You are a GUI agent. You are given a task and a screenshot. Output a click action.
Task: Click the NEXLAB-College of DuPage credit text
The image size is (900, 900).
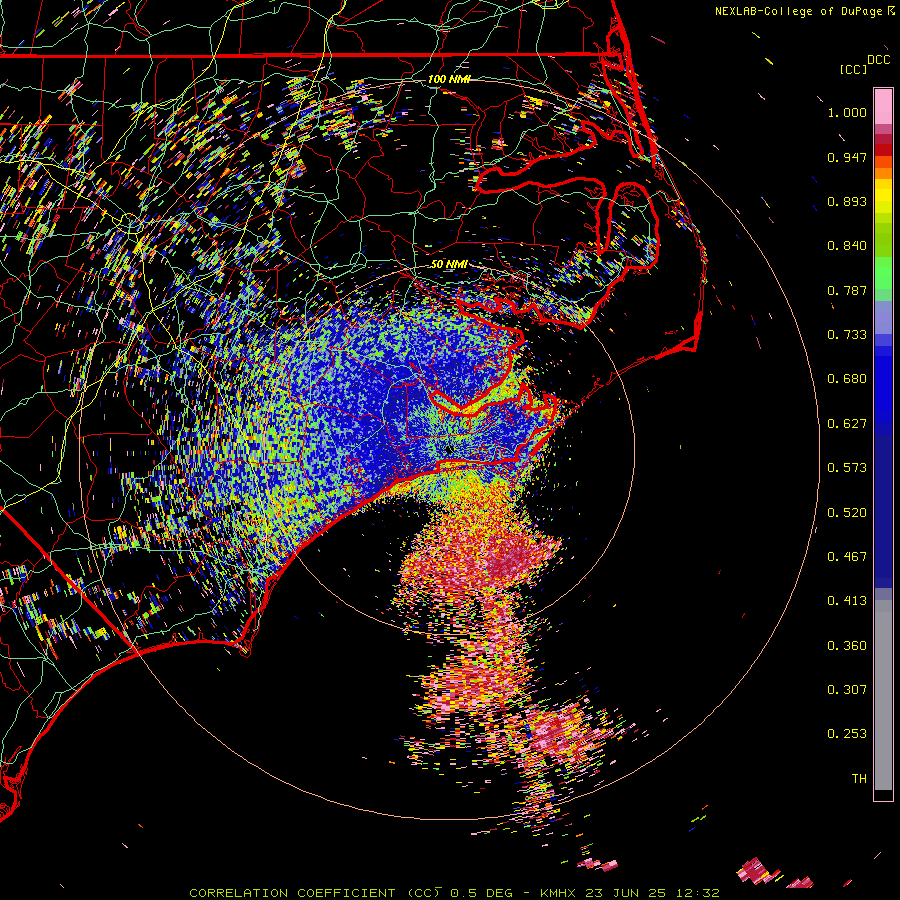(799, 11)
